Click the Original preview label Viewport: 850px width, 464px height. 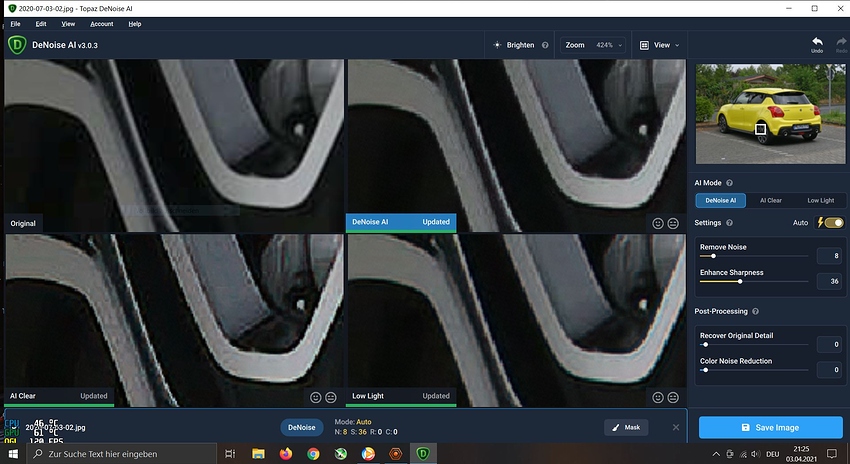tap(23, 223)
